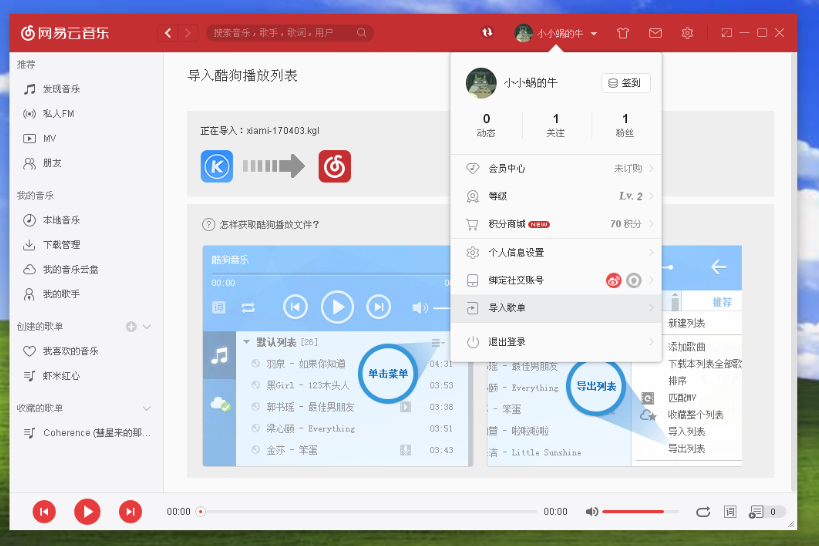This screenshot has height=546, width=819.
Task: Click the 签到 sign-in button
Action: pyautogui.click(x=626, y=83)
